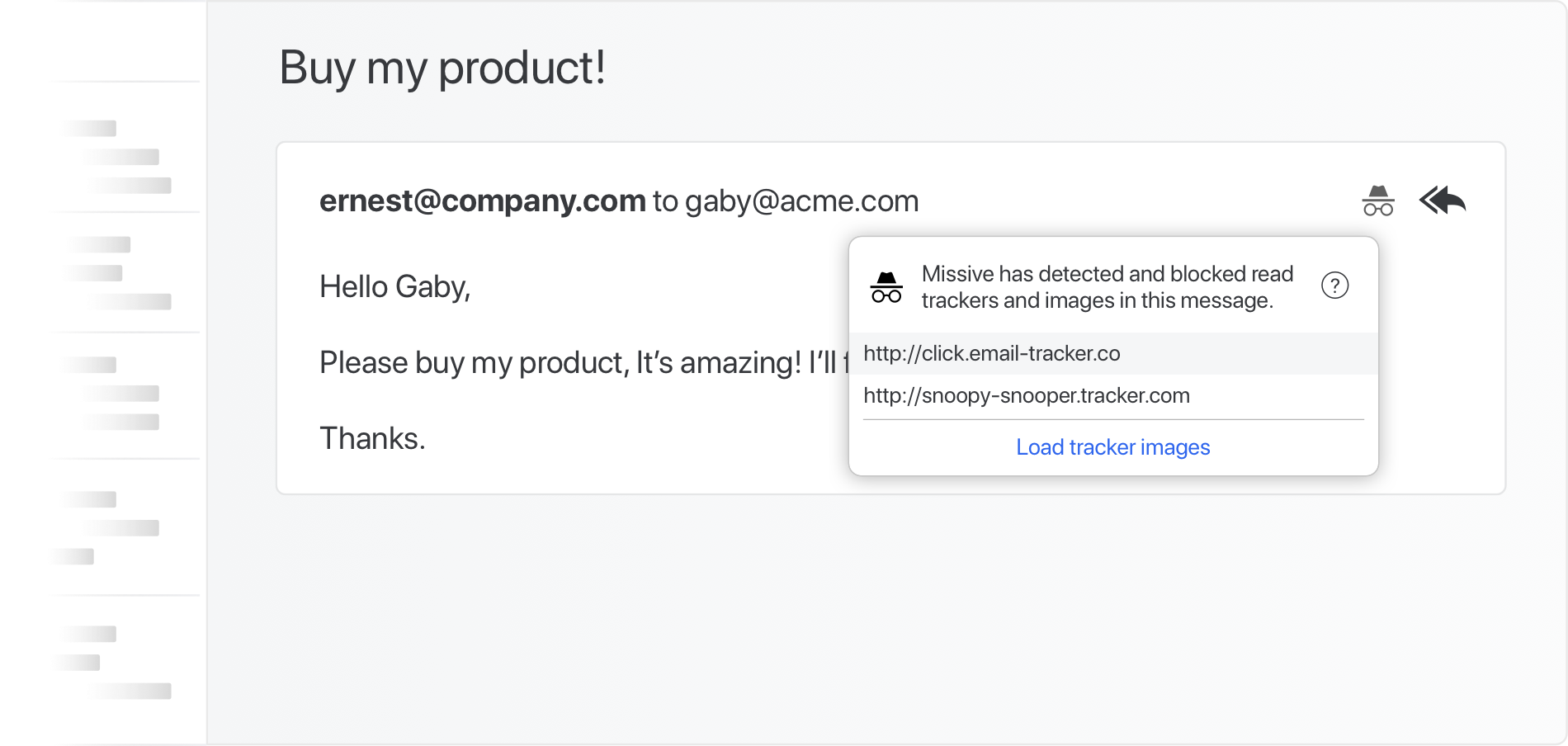This screenshot has width=1568, height=746.
Task: Click the "Thanks." closing line
Action: tap(372, 438)
